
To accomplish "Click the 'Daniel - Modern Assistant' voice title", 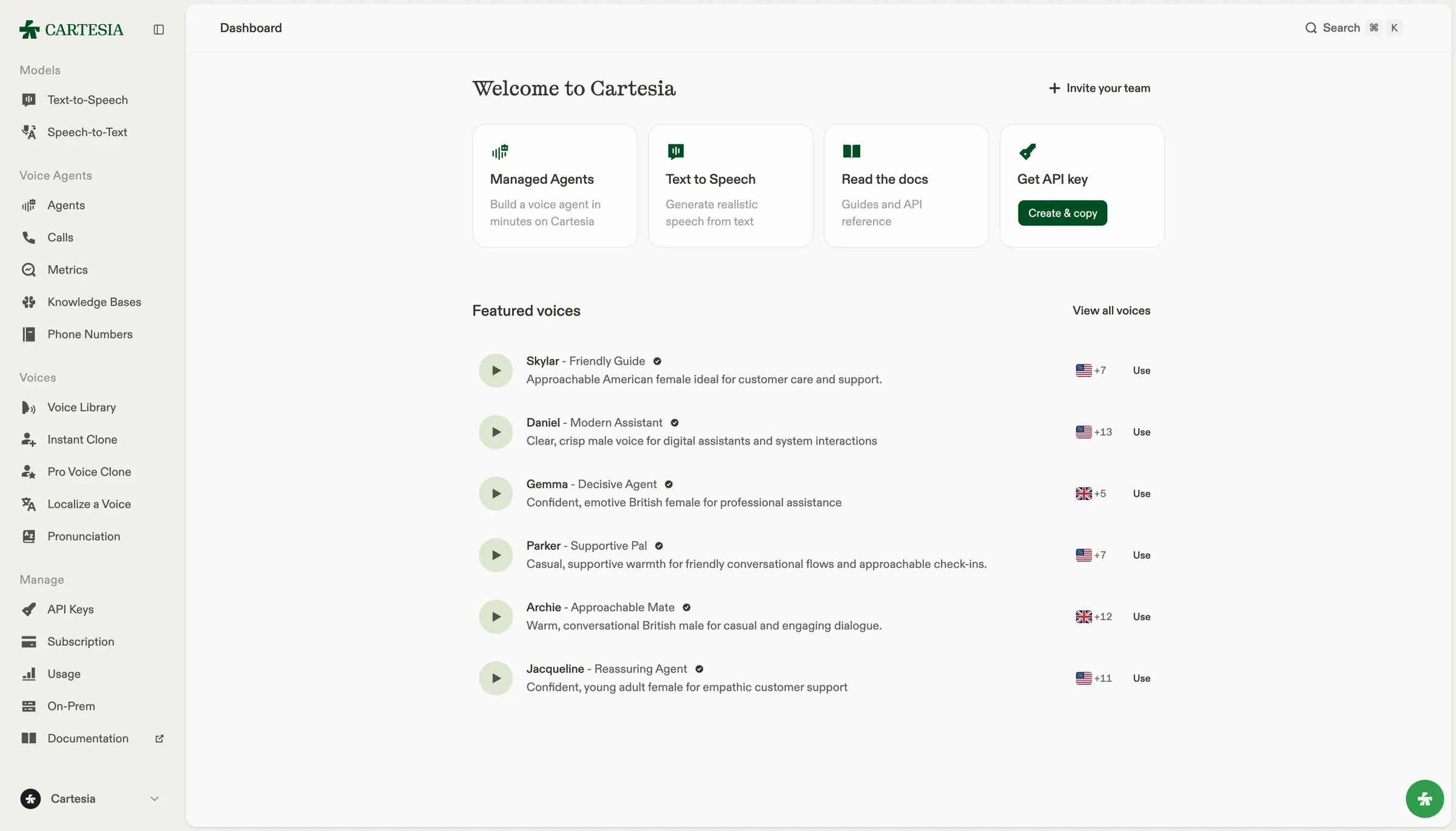I will (594, 423).
